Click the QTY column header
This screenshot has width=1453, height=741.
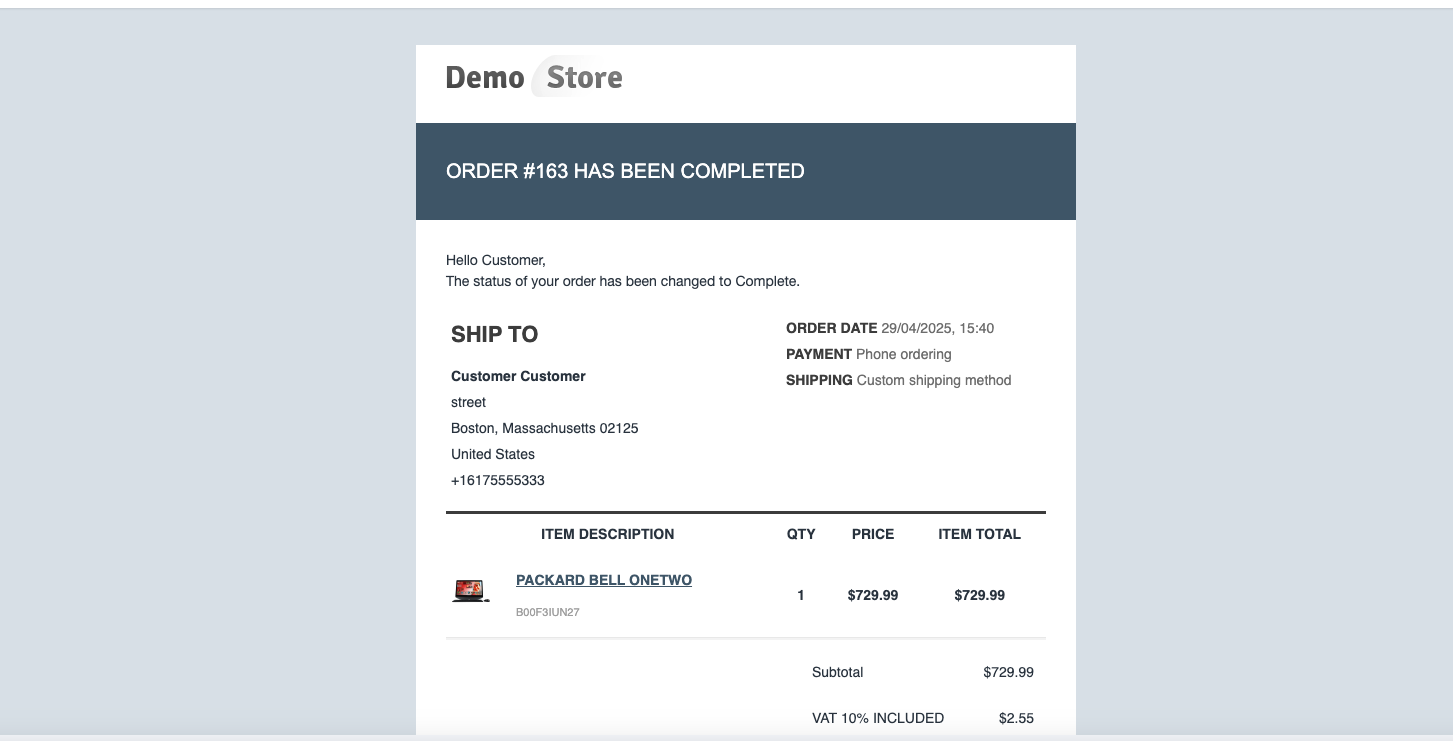801,534
